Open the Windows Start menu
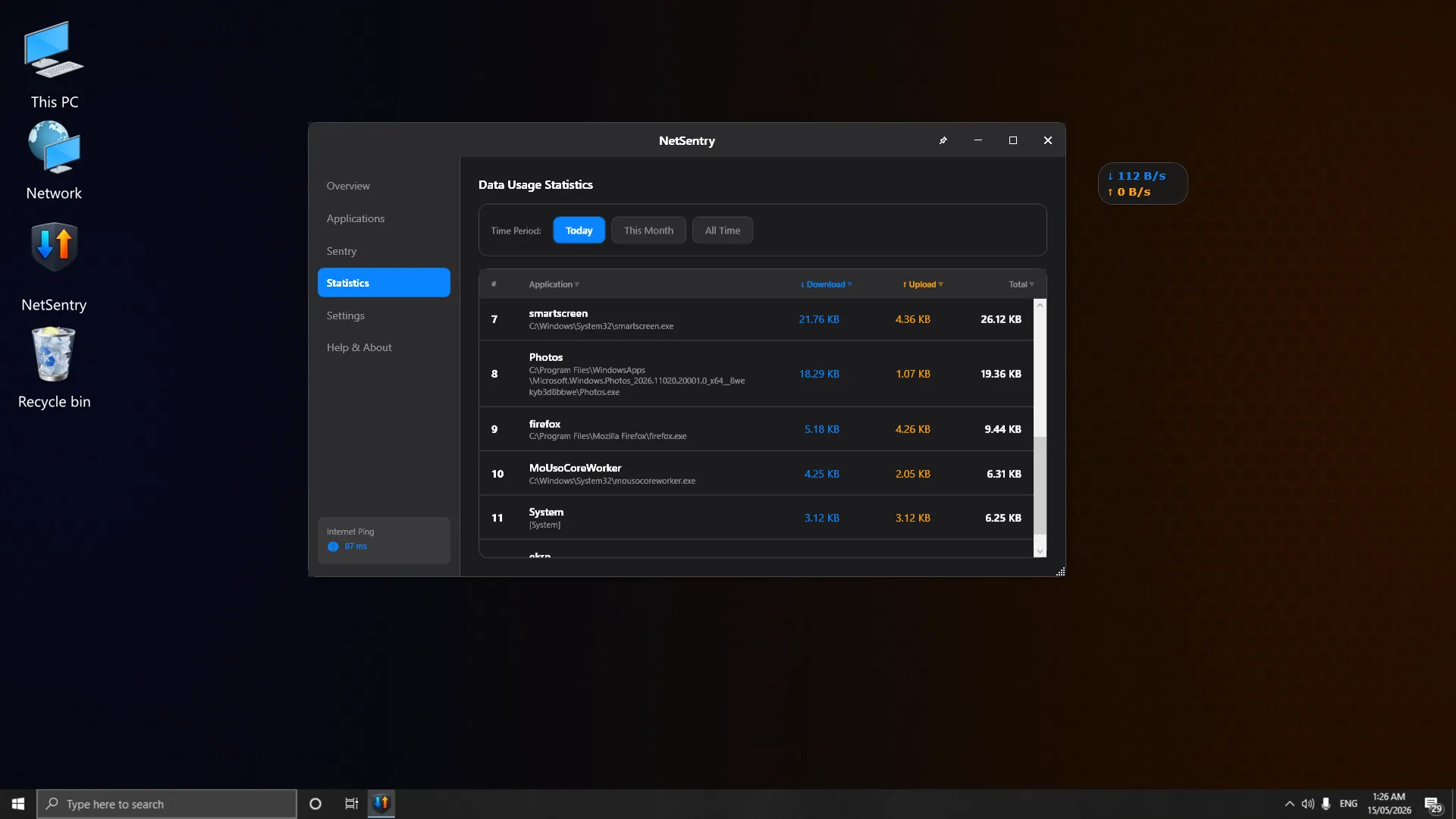Viewport: 1456px width, 819px height. [18, 804]
